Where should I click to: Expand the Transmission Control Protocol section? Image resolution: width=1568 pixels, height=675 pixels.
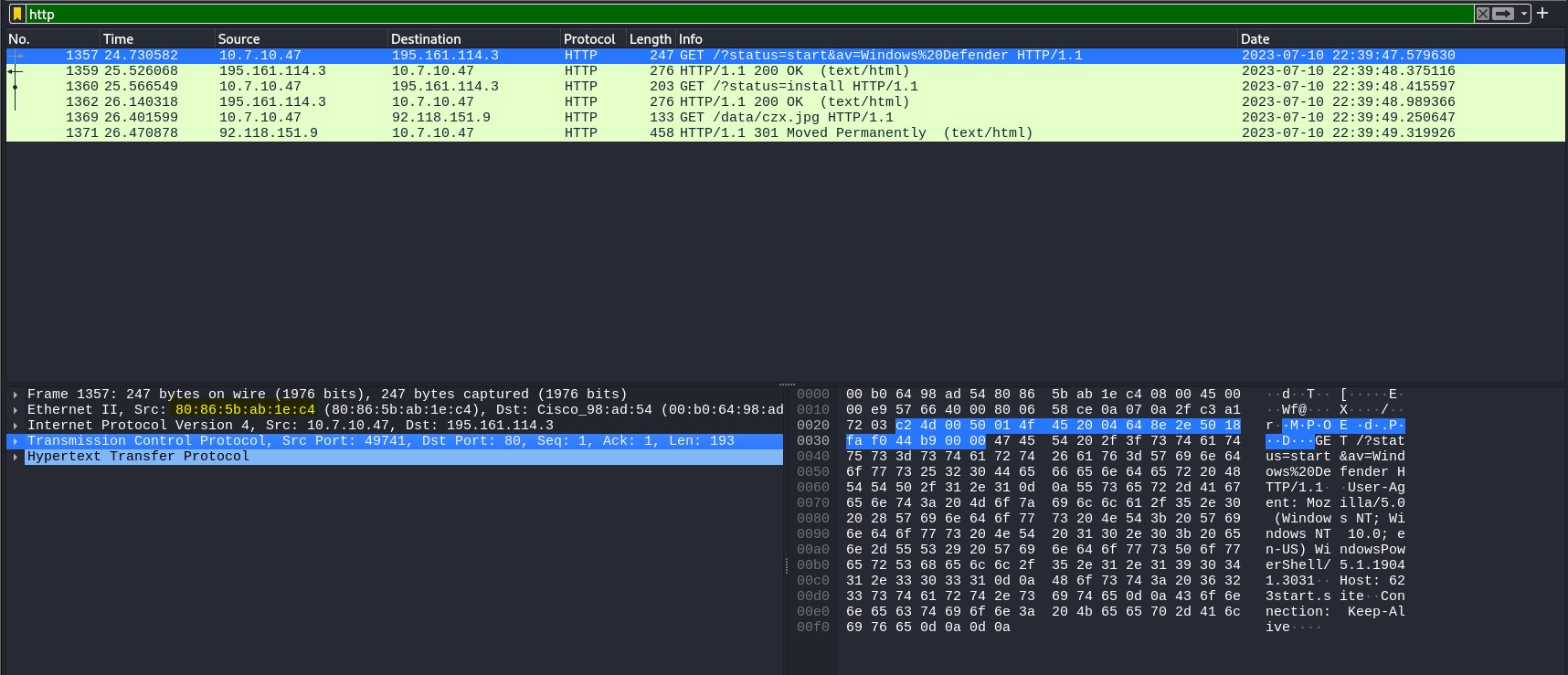point(16,441)
